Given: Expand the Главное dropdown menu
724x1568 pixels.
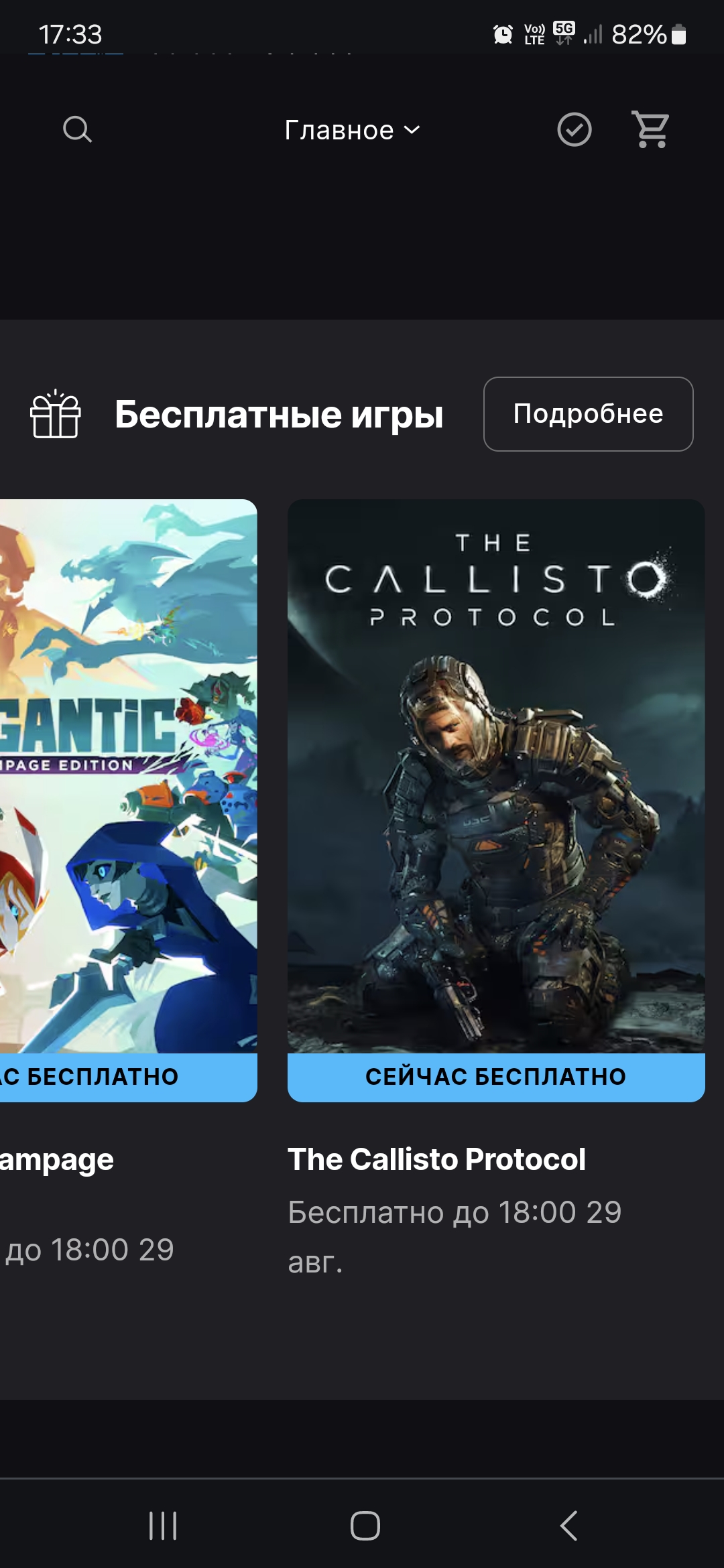Looking at the screenshot, I should pos(353,130).
